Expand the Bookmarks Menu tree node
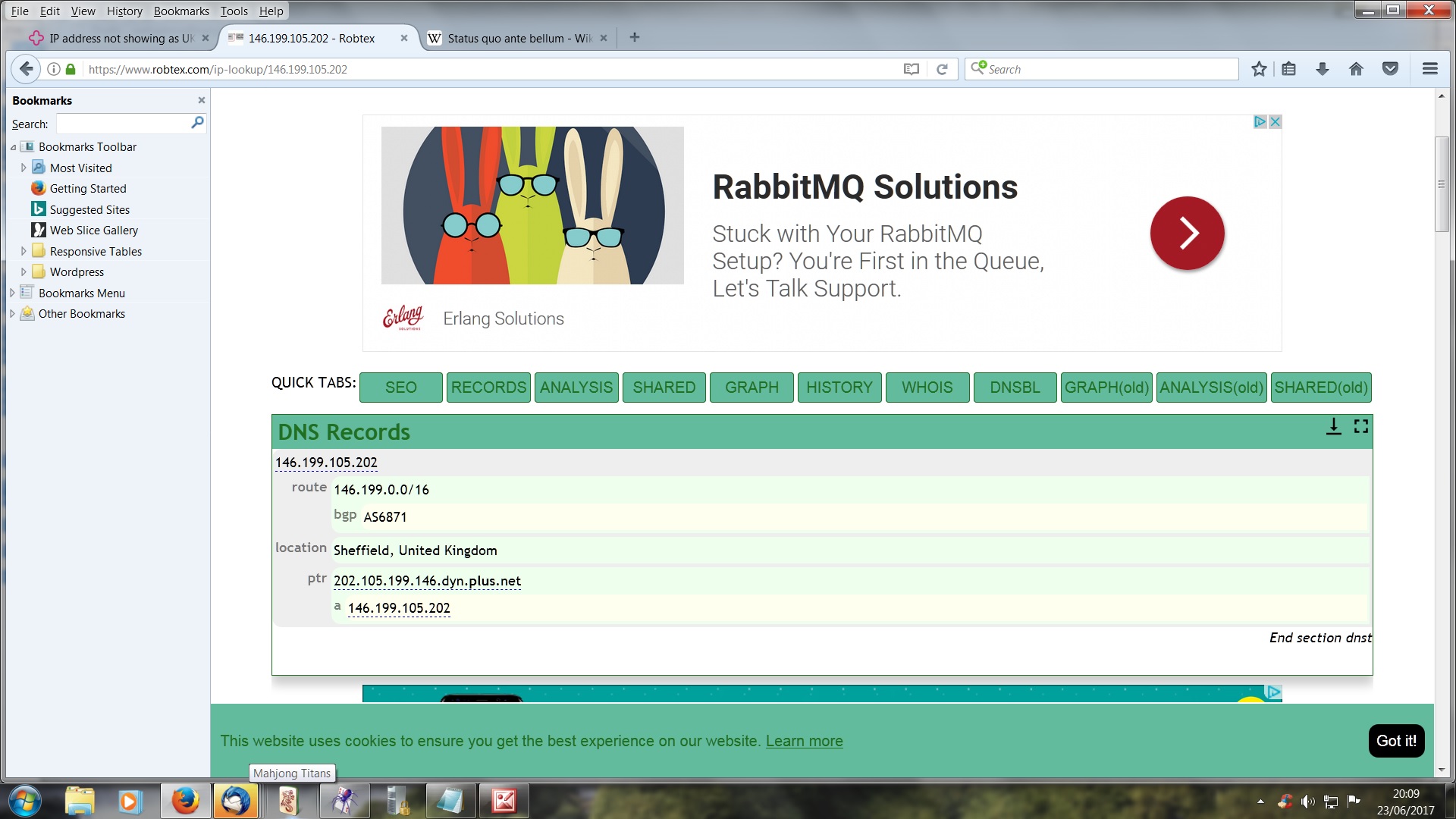The width and height of the screenshot is (1456, 819). point(12,293)
